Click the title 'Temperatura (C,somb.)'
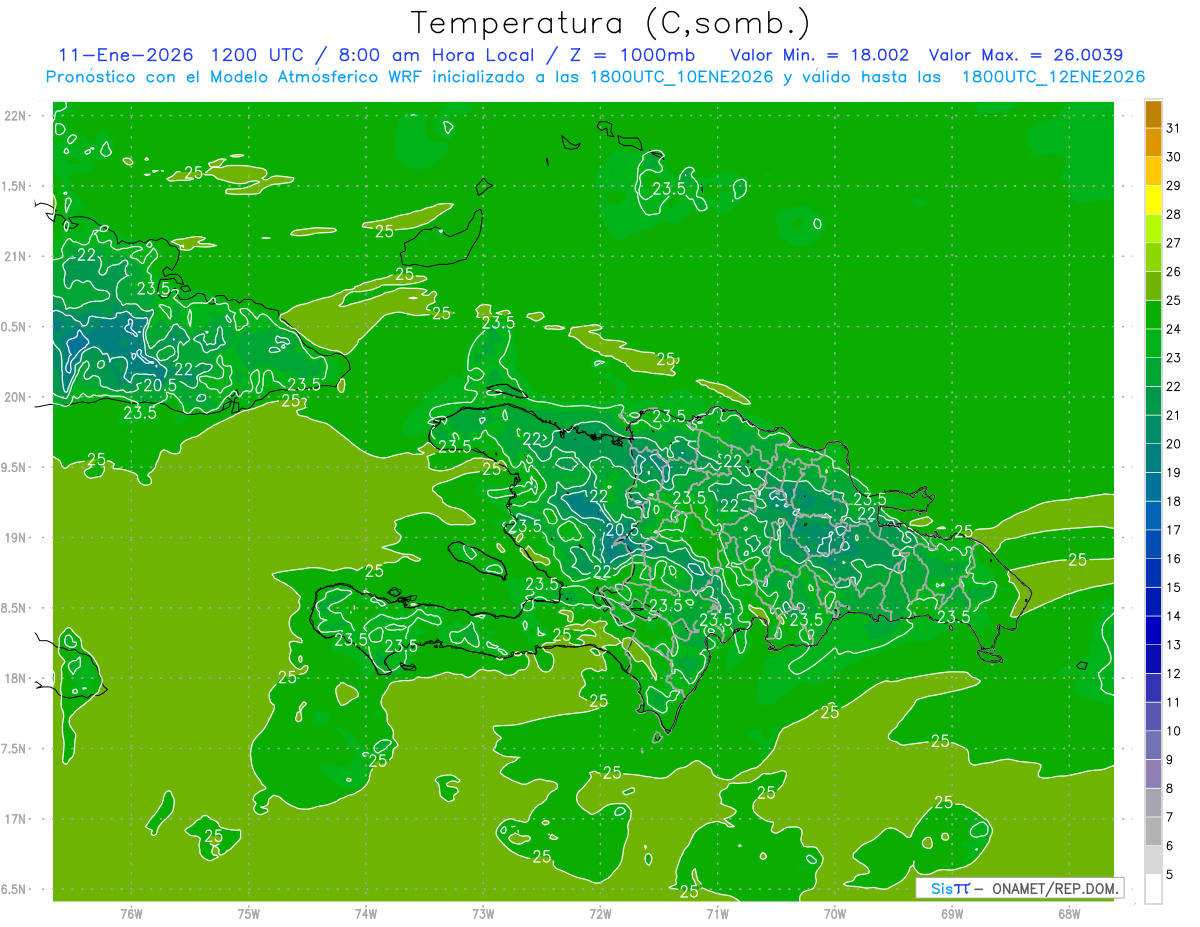Viewport: 1200px width, 927px height. [610, 23]
